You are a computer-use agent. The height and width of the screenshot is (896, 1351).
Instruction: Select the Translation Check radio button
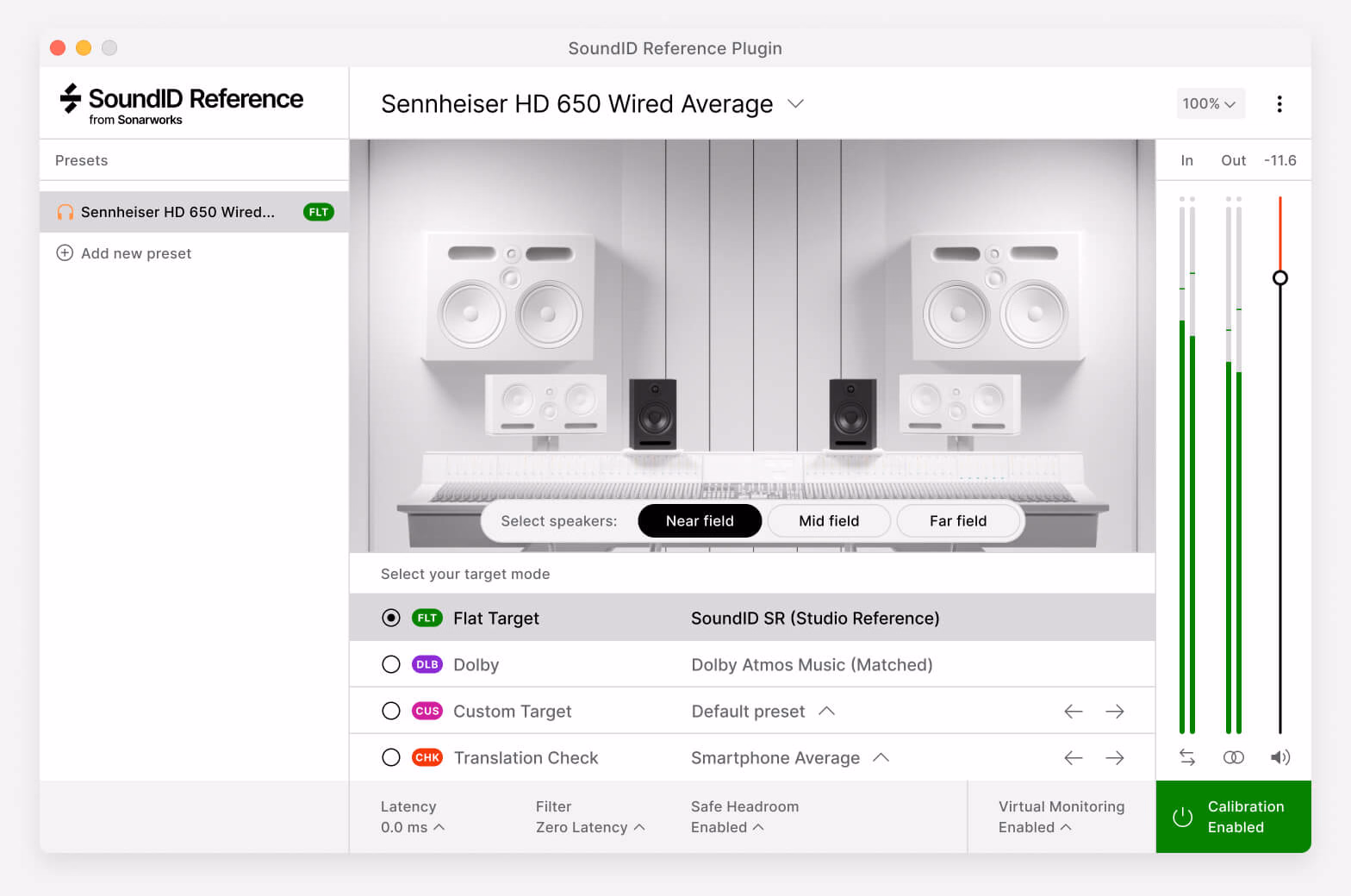tap(391, 757)
